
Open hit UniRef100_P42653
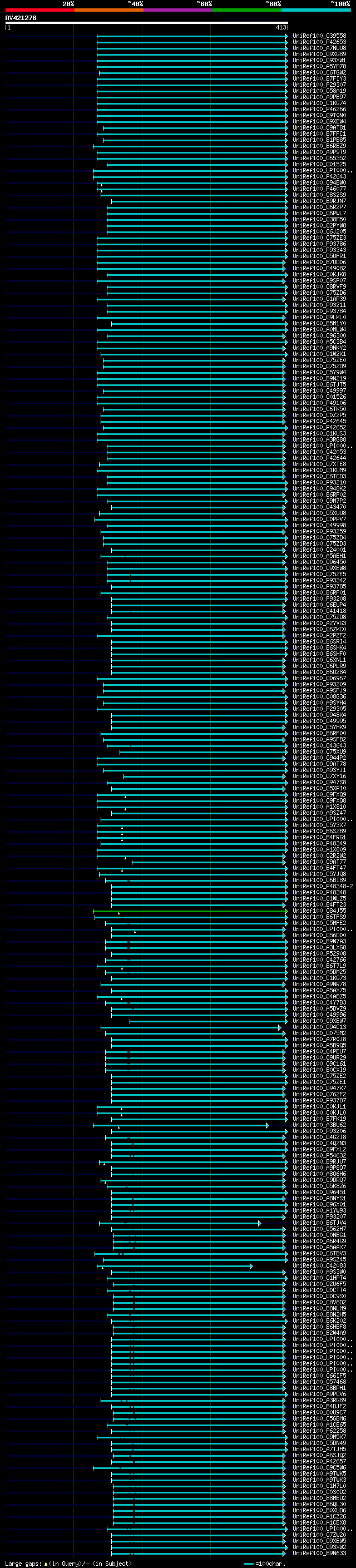coord(319,42)
